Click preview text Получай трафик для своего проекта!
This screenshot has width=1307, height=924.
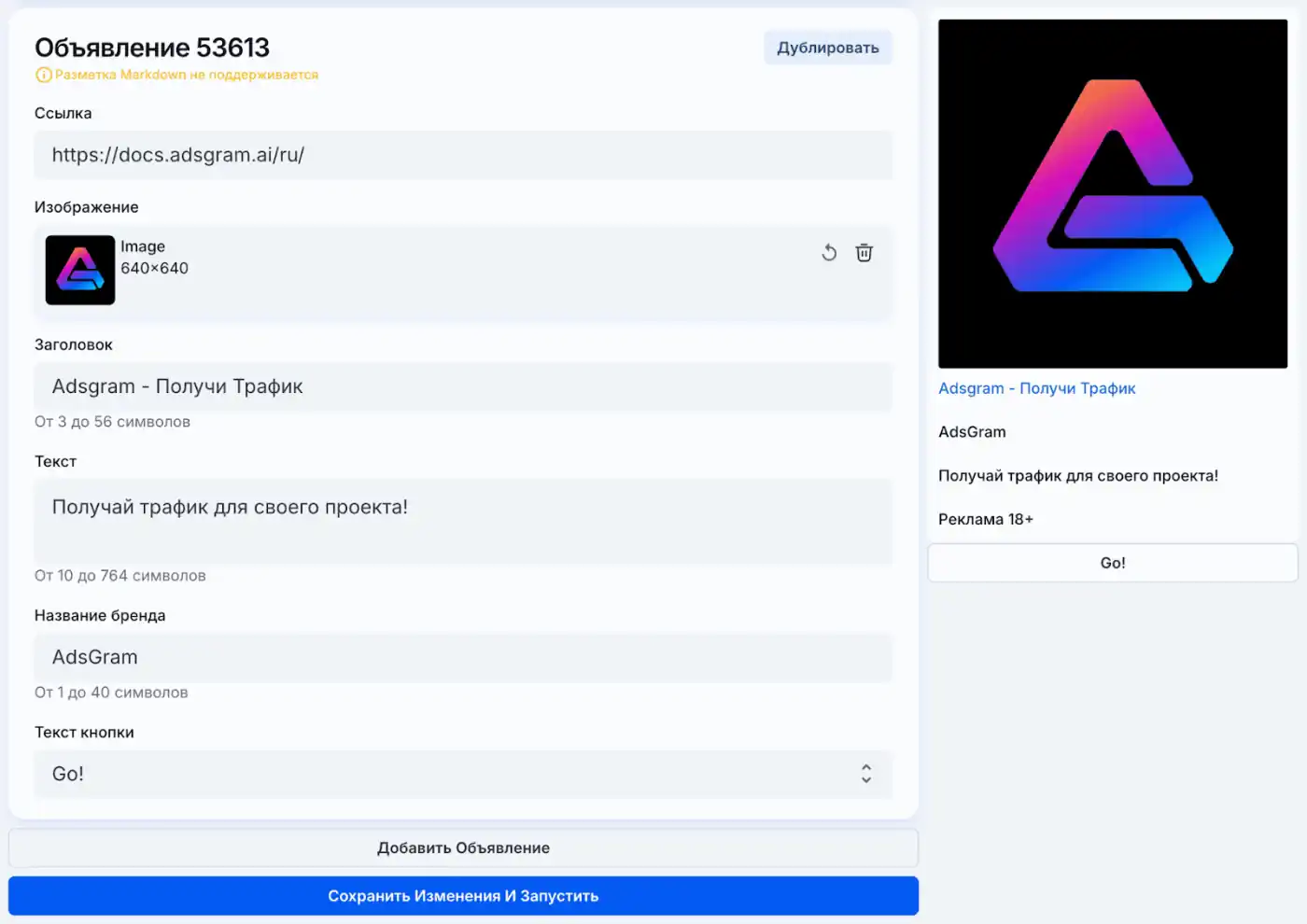(1078, 476)
